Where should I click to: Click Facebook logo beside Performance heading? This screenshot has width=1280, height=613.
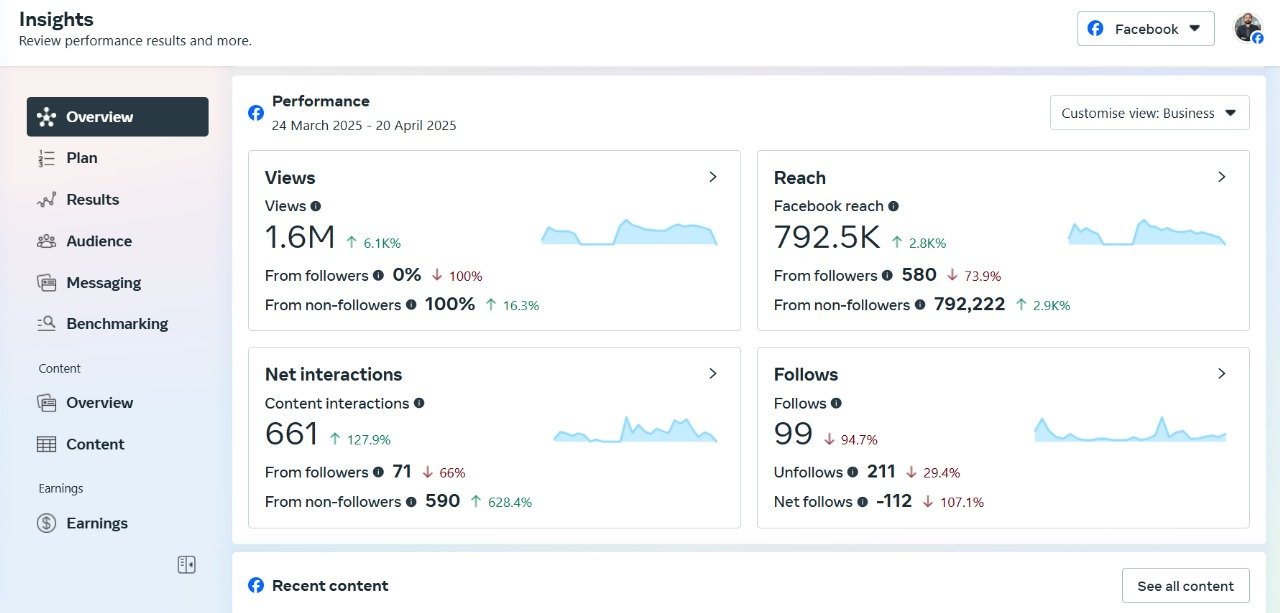256,113
